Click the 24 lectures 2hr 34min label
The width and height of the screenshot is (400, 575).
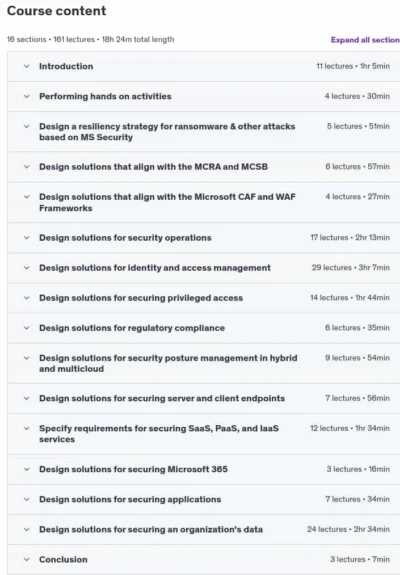coord(348,529)
